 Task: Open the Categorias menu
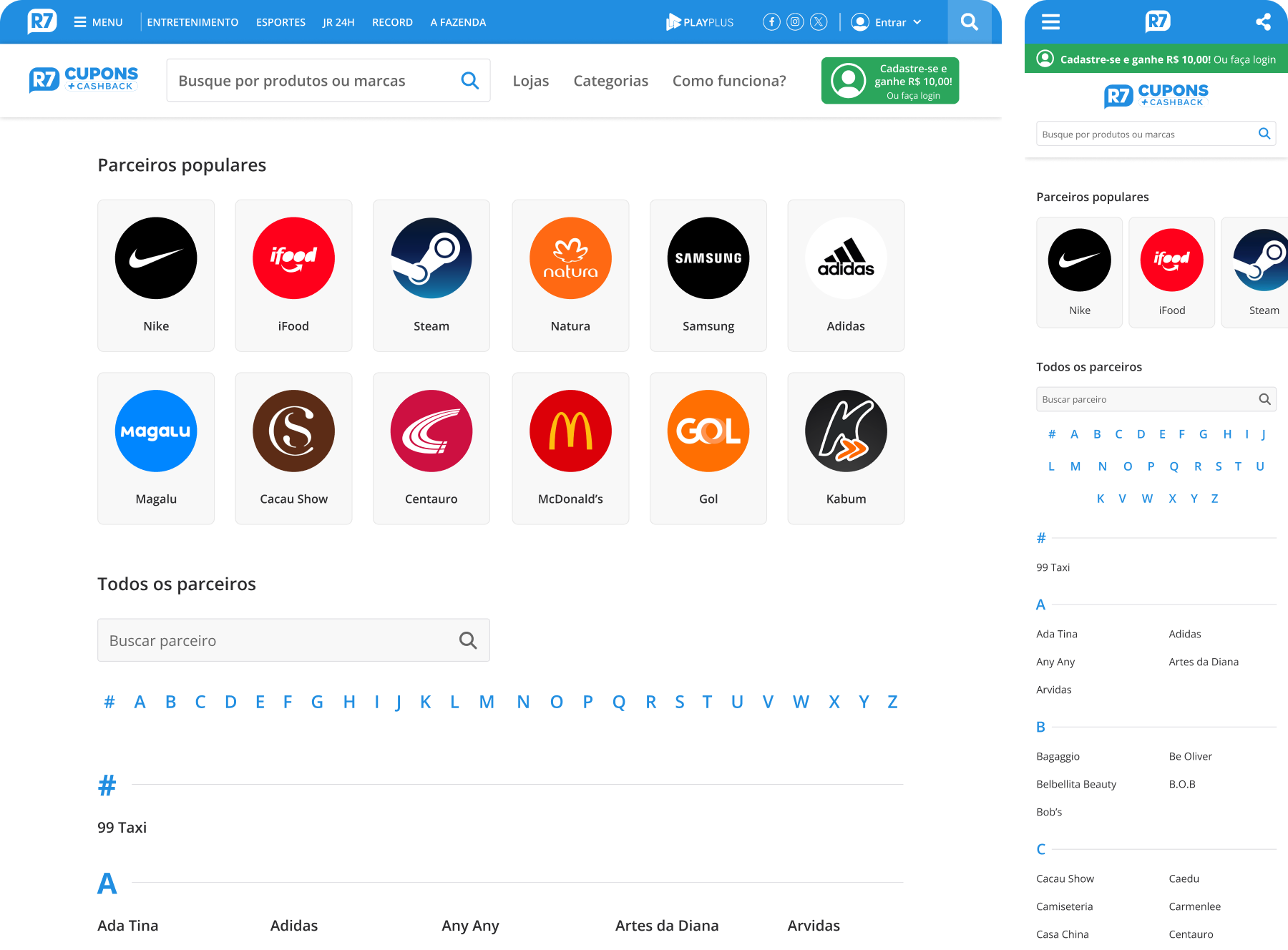click(x=611, y=81)
